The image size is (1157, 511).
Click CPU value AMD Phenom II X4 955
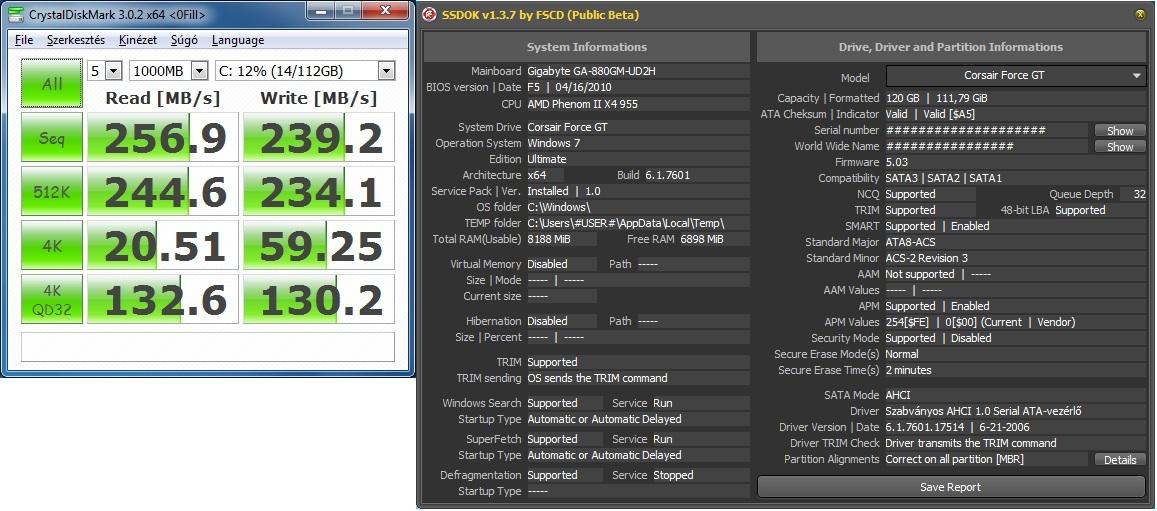tap(582, 104)
